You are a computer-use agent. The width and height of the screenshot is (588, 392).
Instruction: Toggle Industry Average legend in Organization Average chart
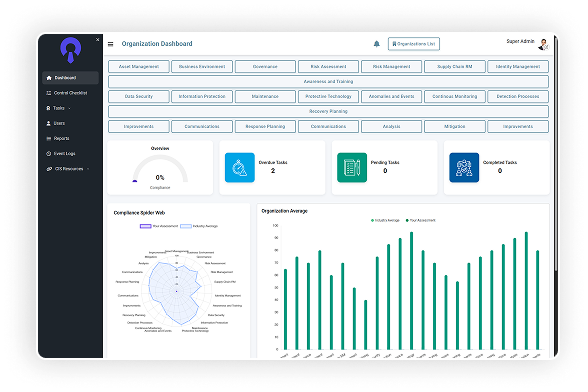coord(385,221)
